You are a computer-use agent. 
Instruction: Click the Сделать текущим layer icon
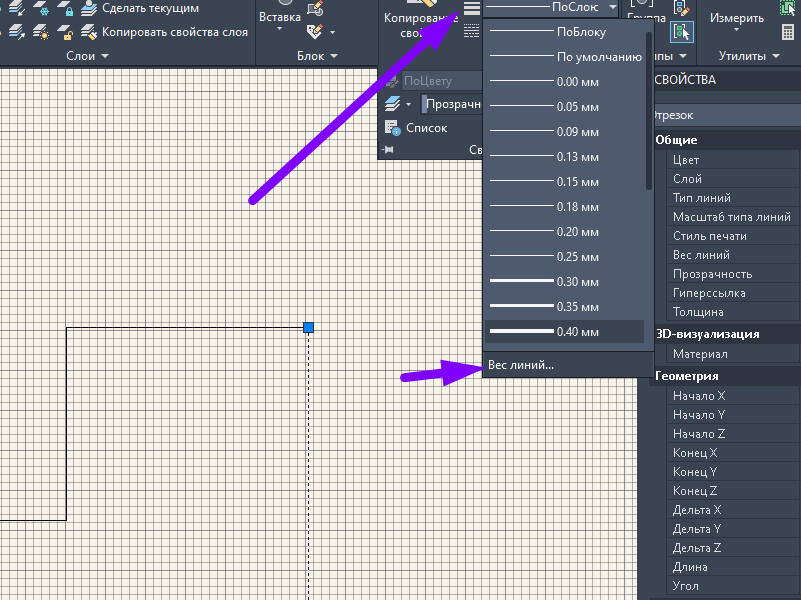pyautogui.click(x=89, y=8)
